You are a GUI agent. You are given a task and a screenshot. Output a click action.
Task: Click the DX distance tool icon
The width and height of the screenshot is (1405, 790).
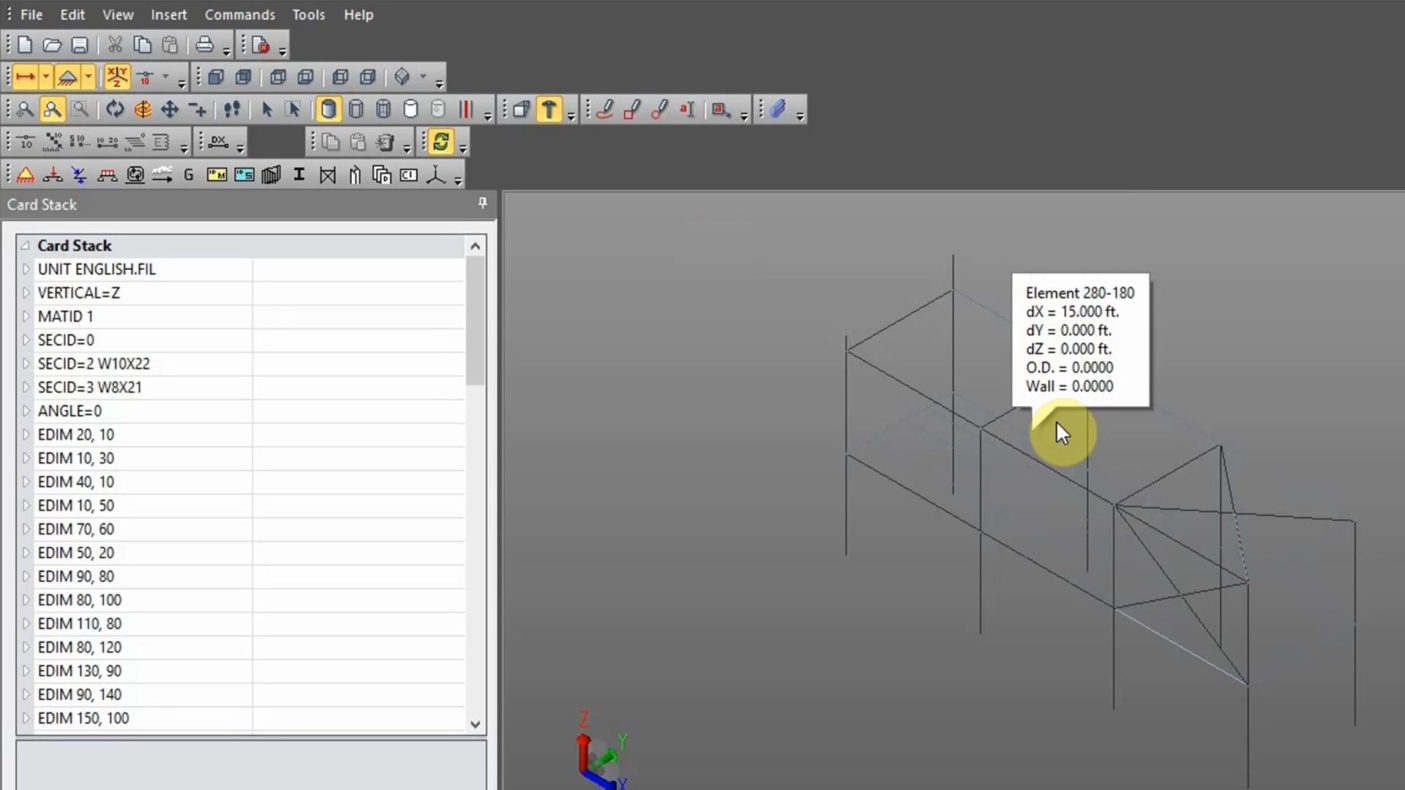(217, 142)
